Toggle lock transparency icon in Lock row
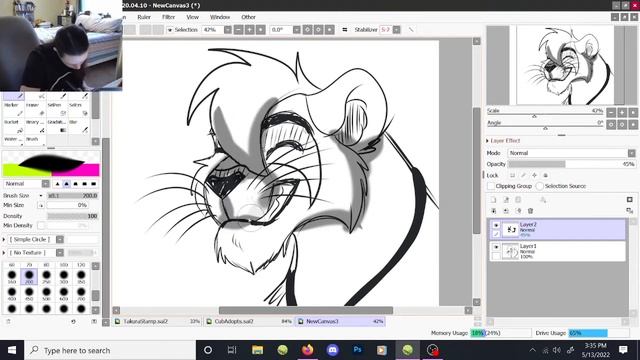 click(512, 175)
